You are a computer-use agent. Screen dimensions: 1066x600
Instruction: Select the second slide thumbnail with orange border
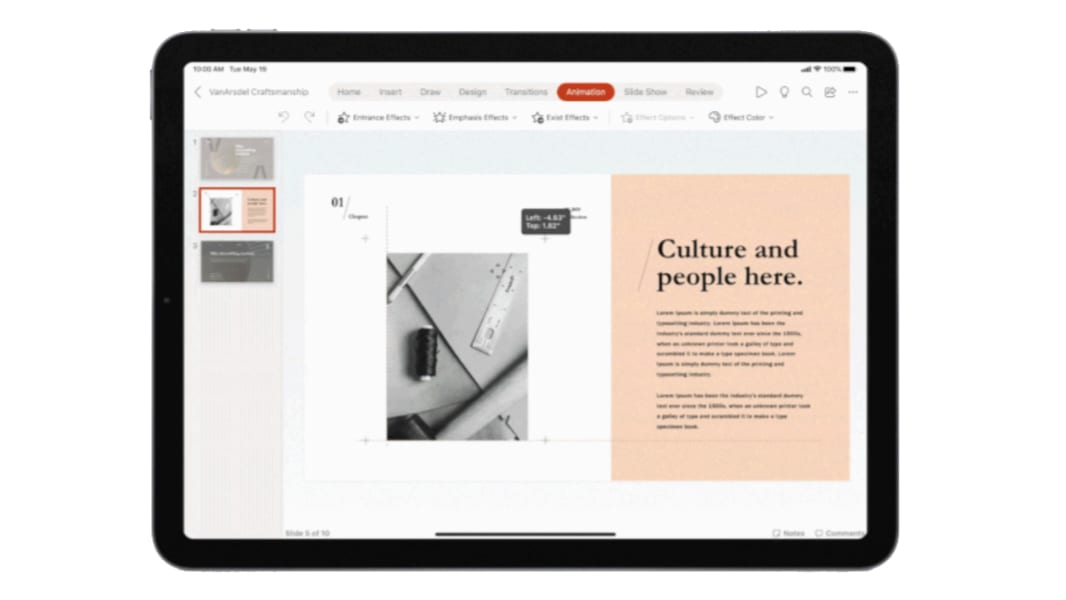(237, 210)
